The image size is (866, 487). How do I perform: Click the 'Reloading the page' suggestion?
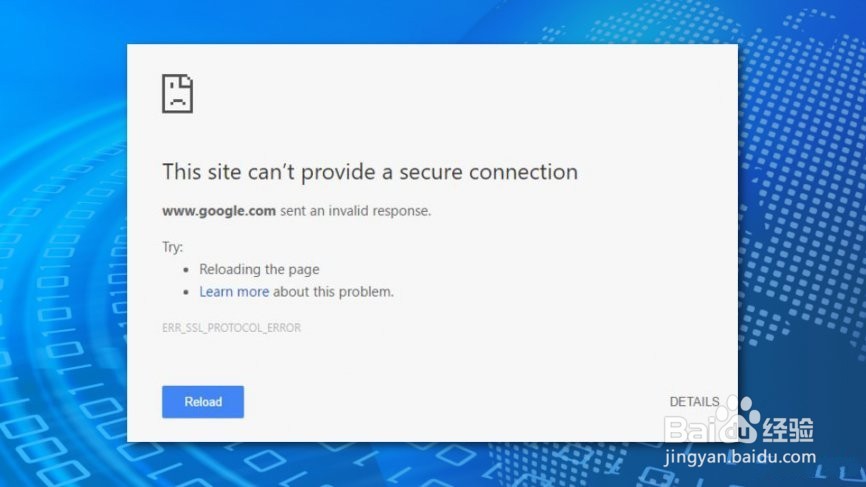[x=259, y=269]
